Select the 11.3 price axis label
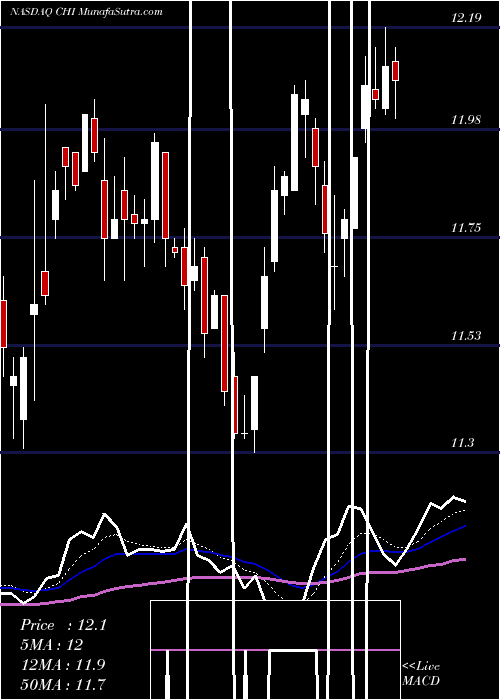This screenshot has height=700, width=500. pos(462,443)
